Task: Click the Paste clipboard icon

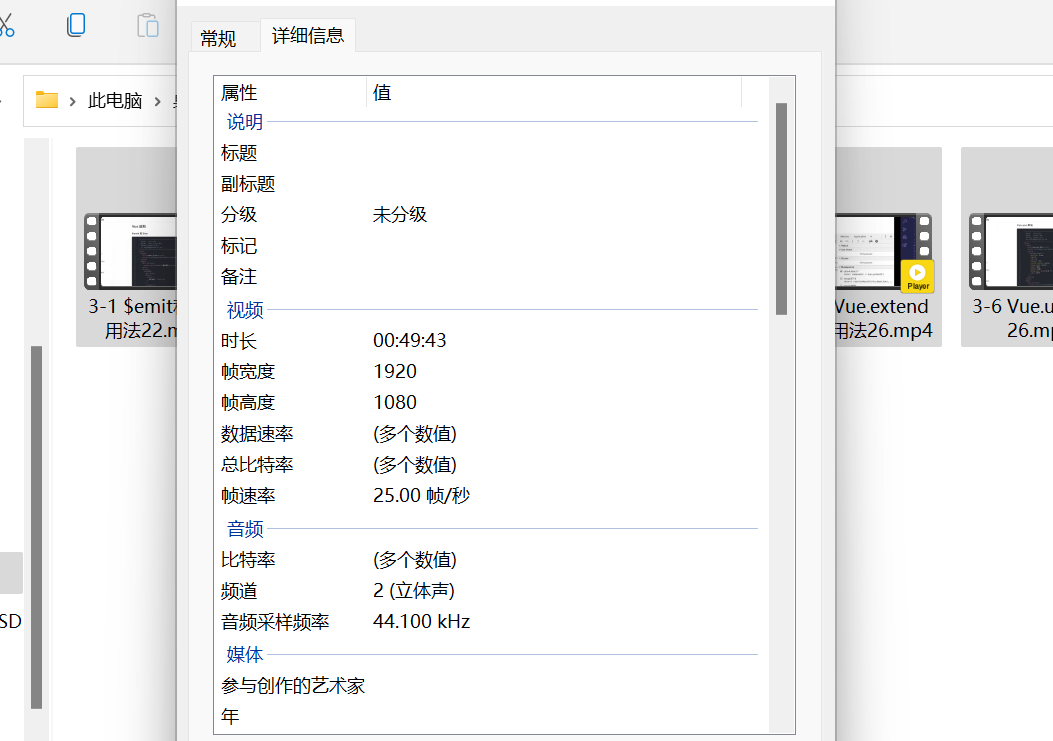Action: click(x=148, y=25)
